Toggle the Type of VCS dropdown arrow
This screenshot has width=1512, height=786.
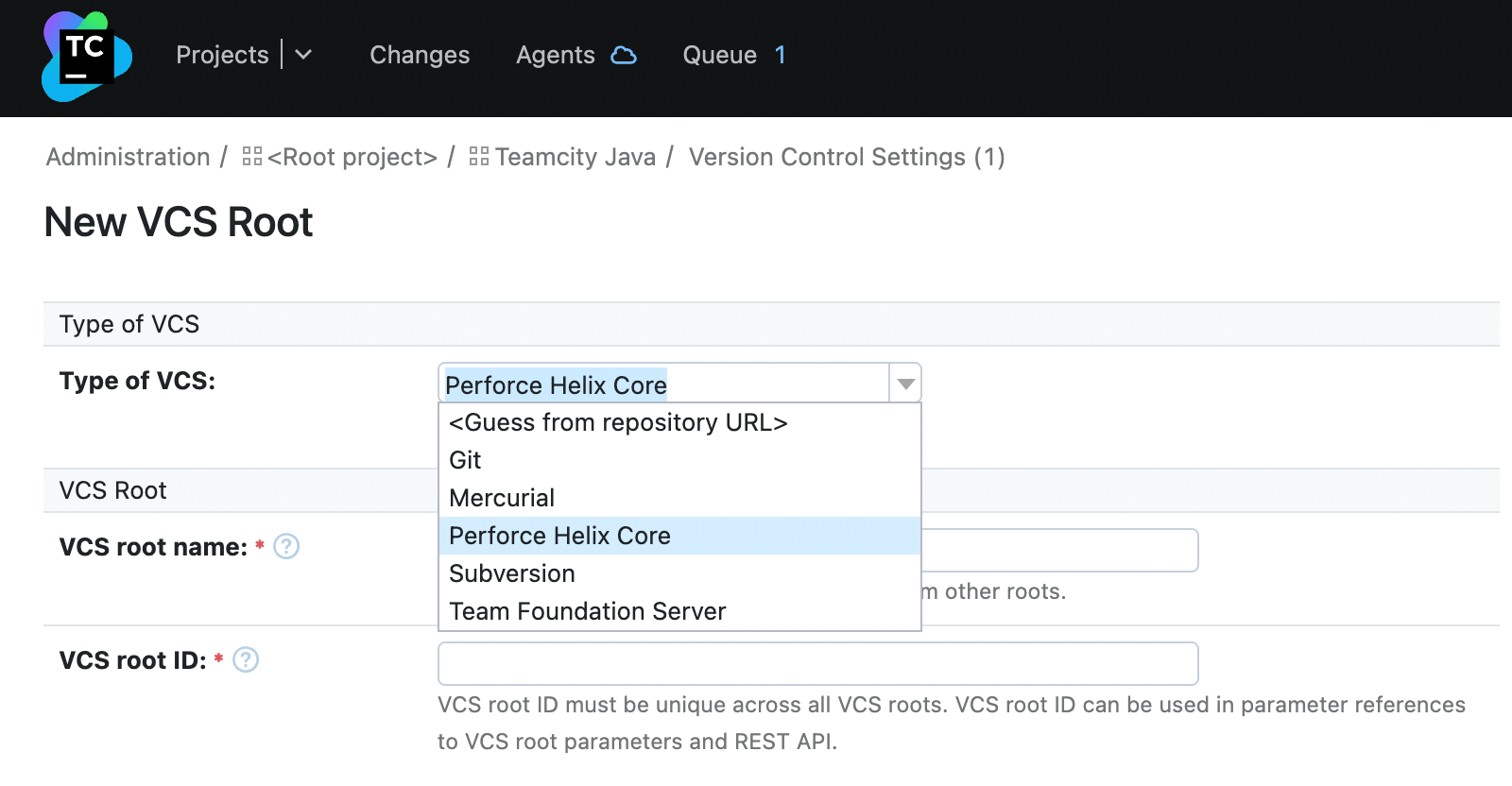click(x=905, y=384)
